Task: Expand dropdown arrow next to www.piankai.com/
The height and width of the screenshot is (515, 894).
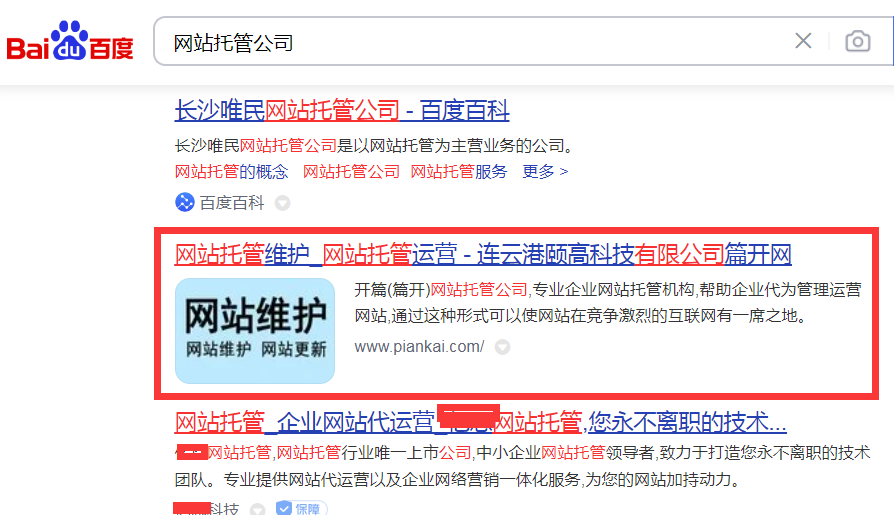Action: tap(502, 347)
